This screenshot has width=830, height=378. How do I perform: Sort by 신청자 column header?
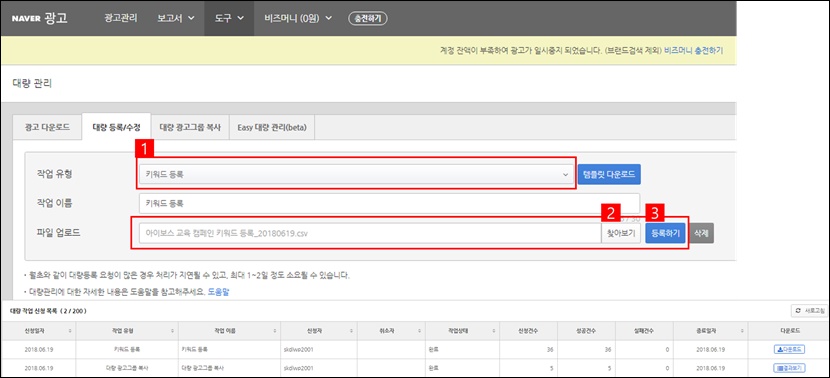pyautogui.click(x=319, y=330)
